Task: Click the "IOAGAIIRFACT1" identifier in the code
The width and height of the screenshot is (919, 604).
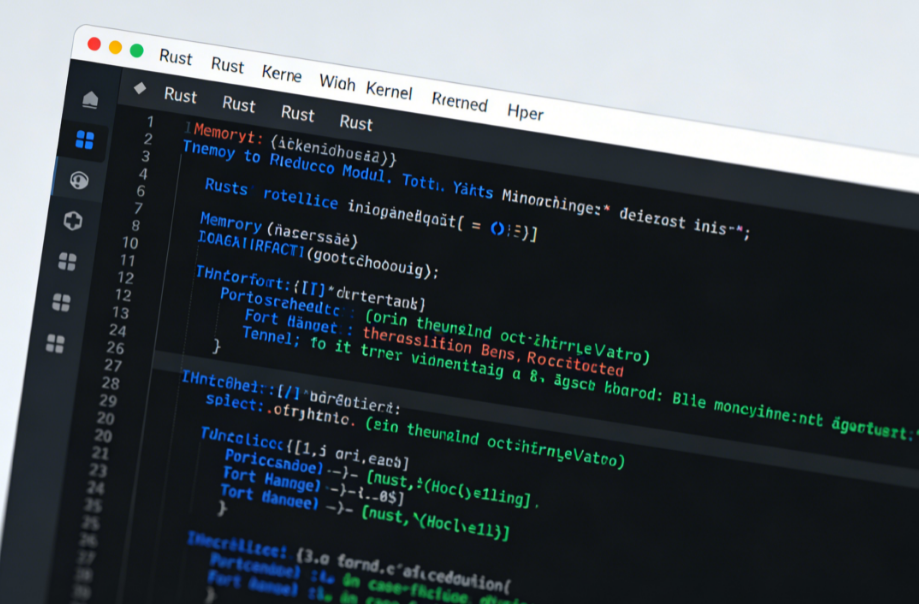Action: [x=251, y=244]
